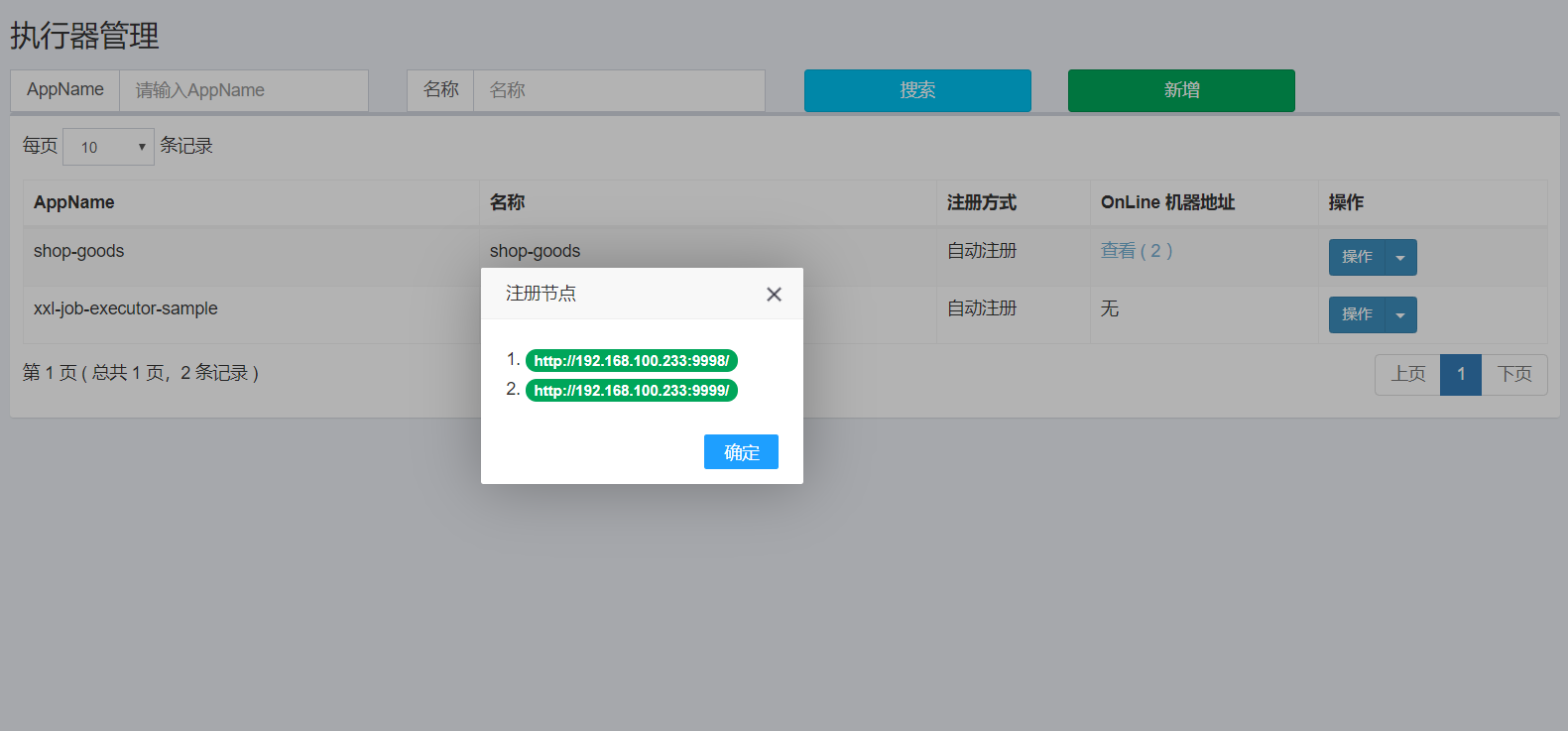Viewport: 1568px width, 731px height.
Task: Open 查看 ( 2 ) link for shop-goods
Action: point(1137,251)
